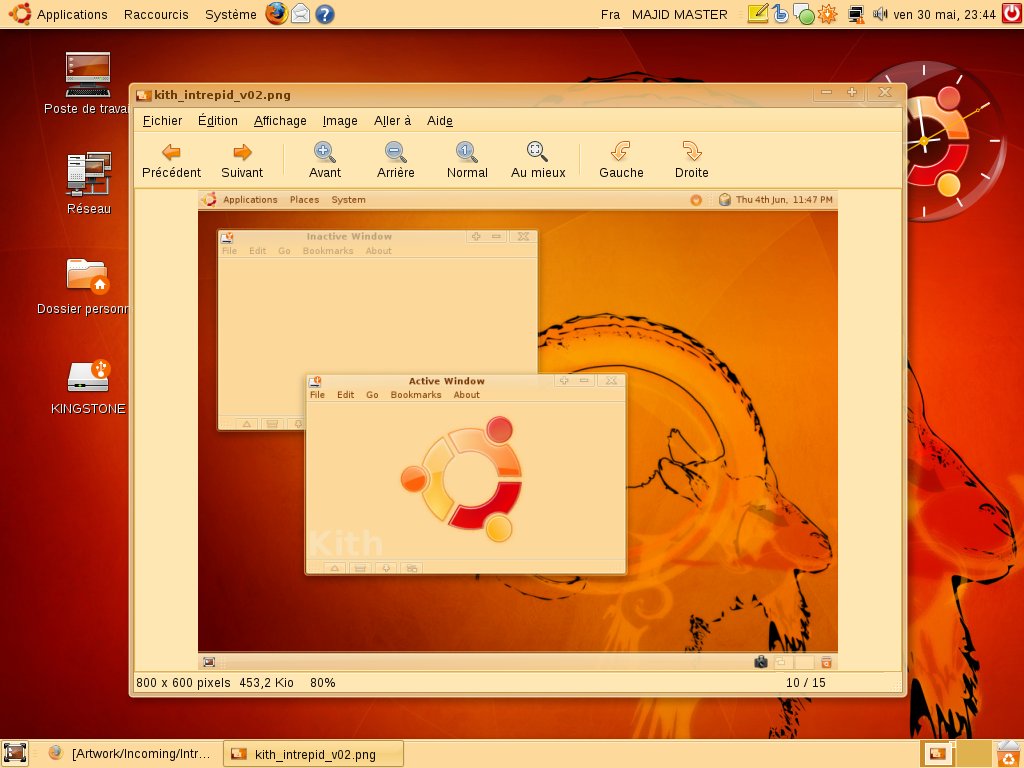This screenshot has width=1024, height=768.
Task: Zoom in with the Avant magnifier
Action: coord(325,161)
